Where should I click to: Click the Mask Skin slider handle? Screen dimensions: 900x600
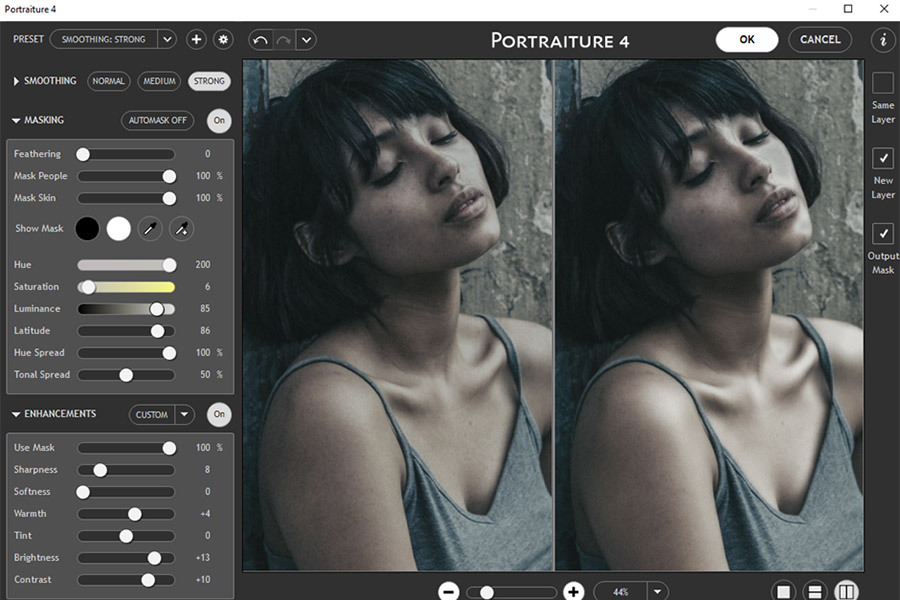point(169,198)
